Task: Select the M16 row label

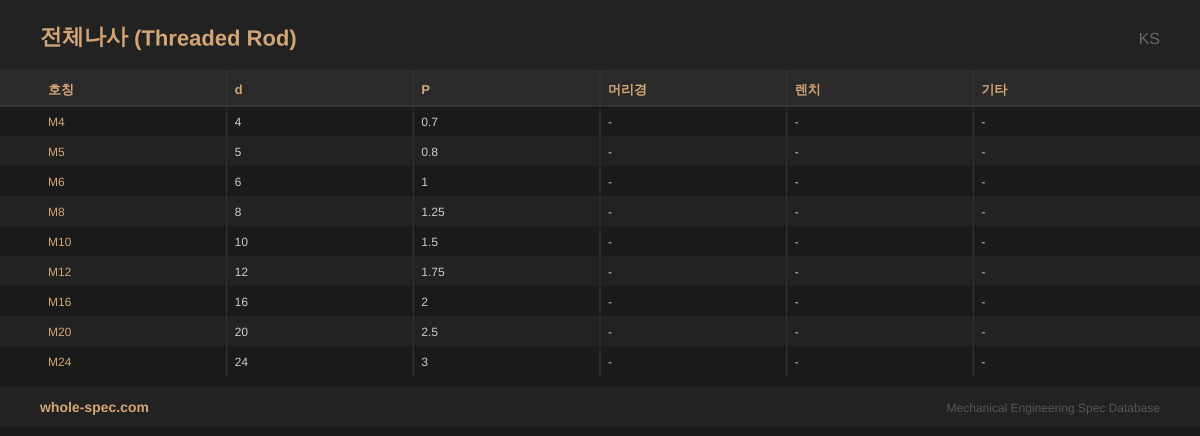Action: (x=59, y=302)
